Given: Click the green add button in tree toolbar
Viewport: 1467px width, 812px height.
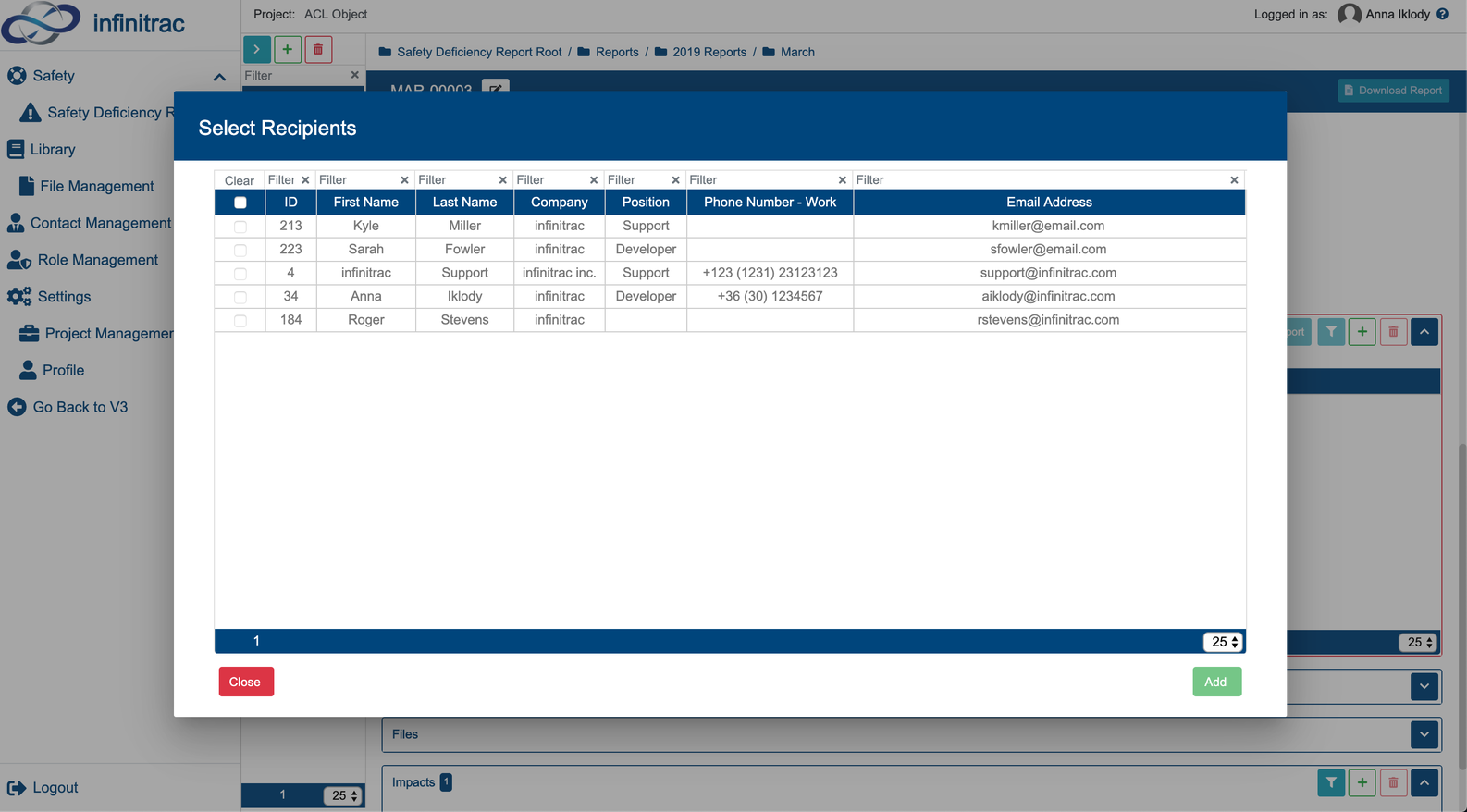Looking at the screenshot, I should [x=288, y=50].
